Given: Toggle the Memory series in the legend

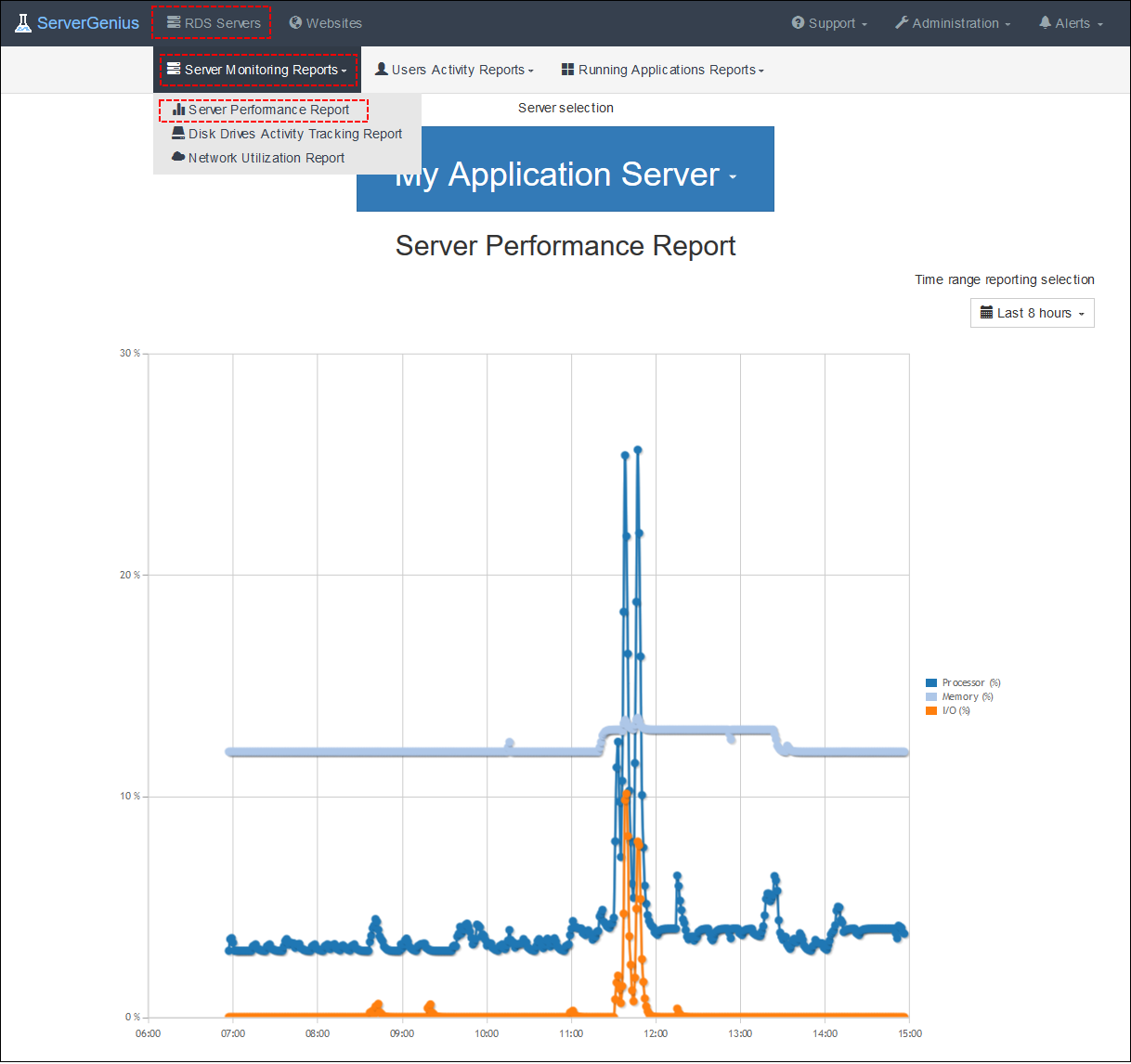Looking at the screenshot, I should click(962, 696).
